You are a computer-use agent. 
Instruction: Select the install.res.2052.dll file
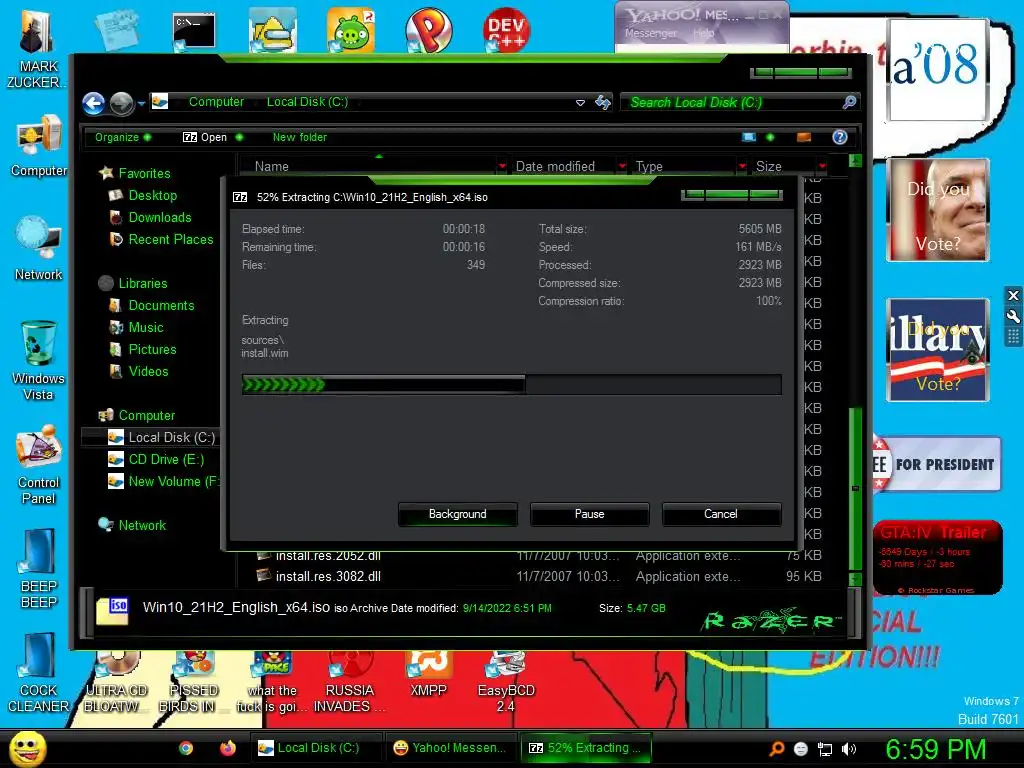[x=328, y=556]
